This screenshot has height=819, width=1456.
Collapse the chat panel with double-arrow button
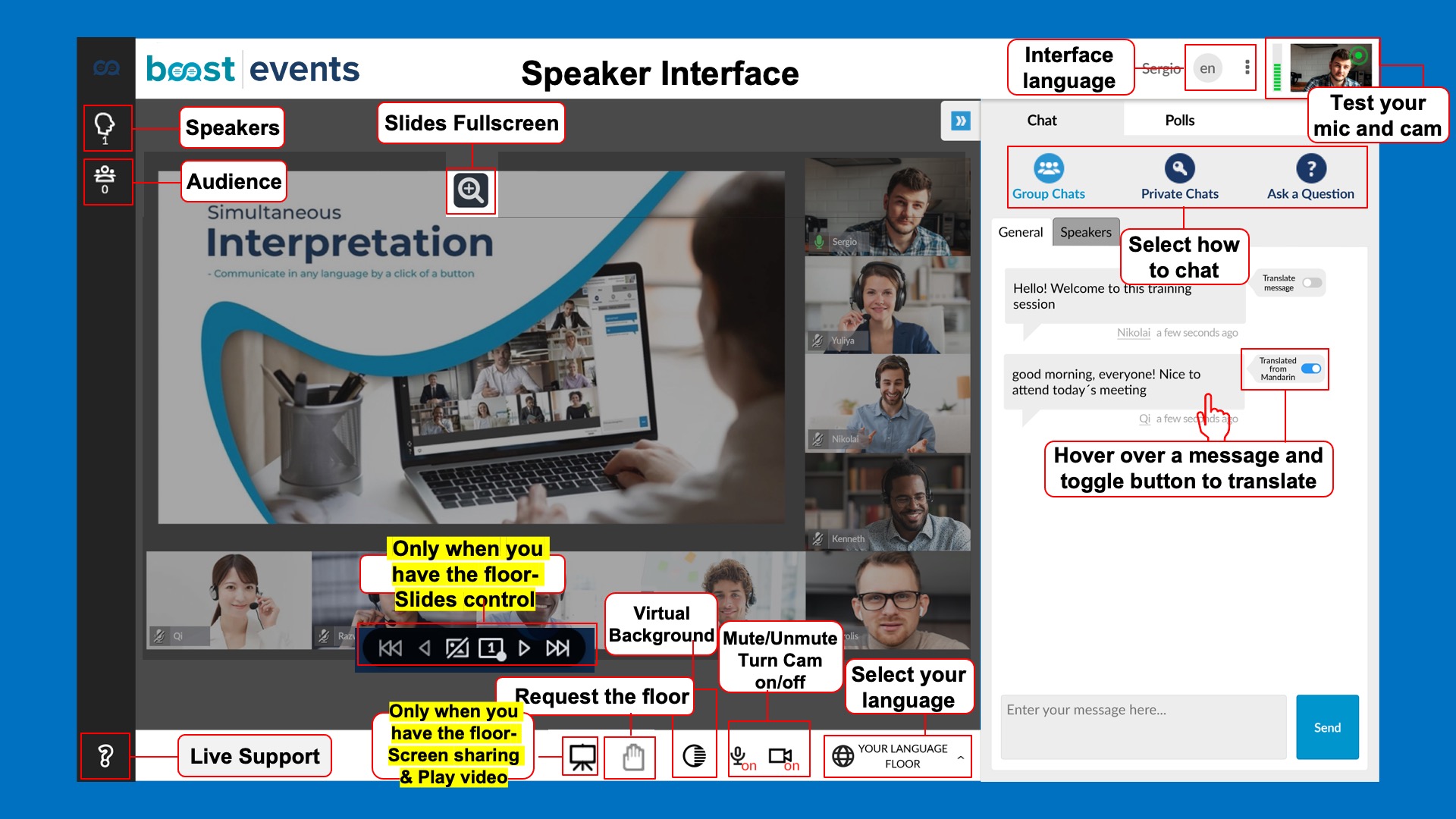[960, 121]
